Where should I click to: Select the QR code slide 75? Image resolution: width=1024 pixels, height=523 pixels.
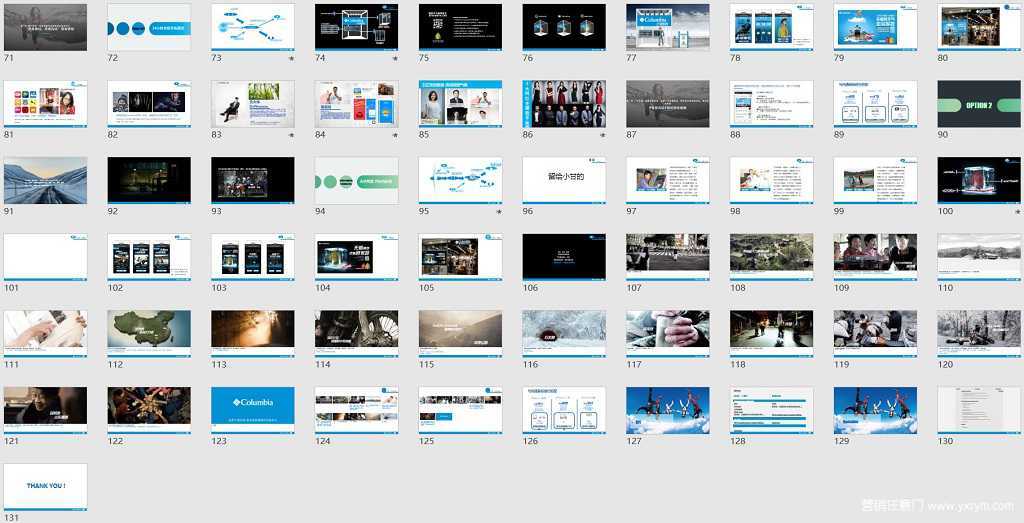(460, 27)
